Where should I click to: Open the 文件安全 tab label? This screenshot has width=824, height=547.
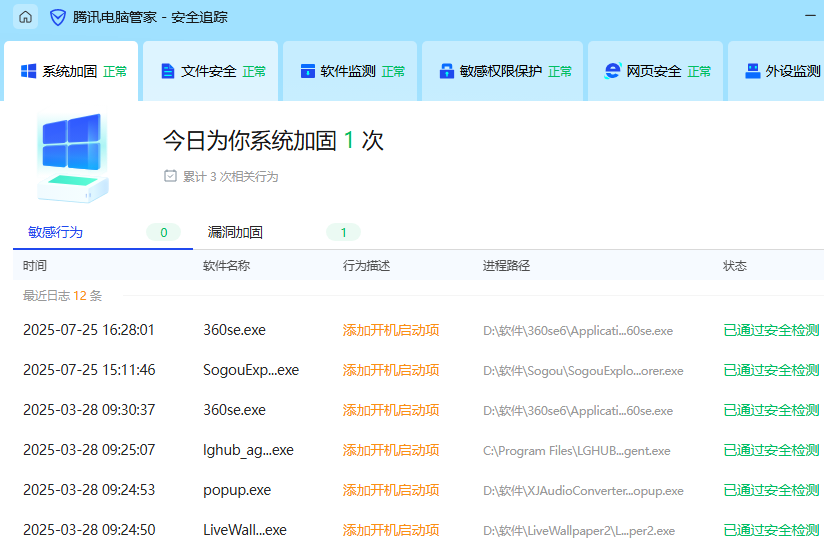coord(209,71)
